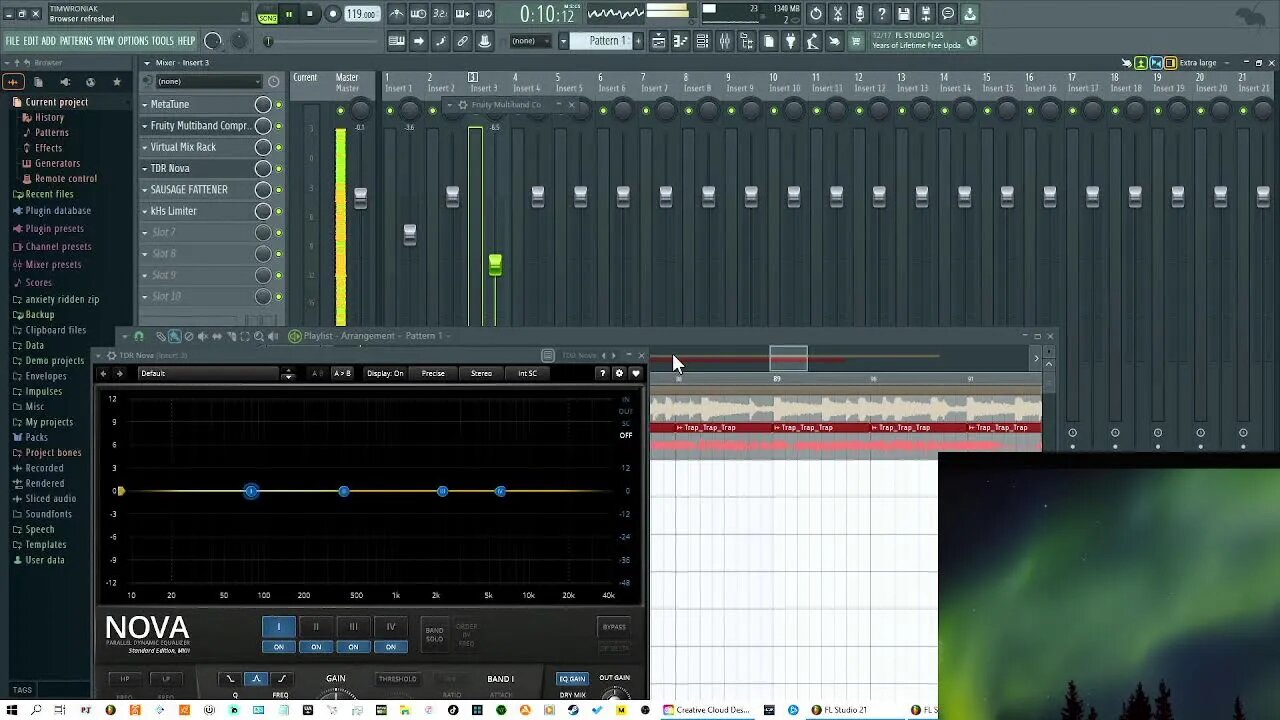Open the TOOLS menu
Viewport: 1280px width, 720px height.
(163, 41)
